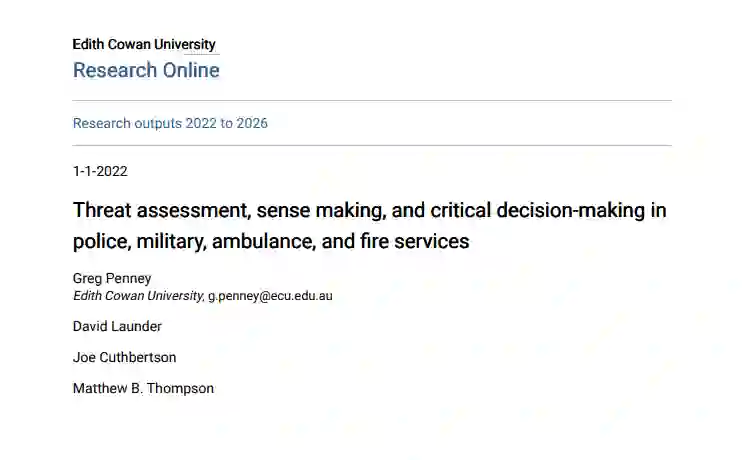Image resolution: width=742 pixels, height=460 pixels.
Task: Click the word "ambulance" in the title
Action: (x=263, y=241)
